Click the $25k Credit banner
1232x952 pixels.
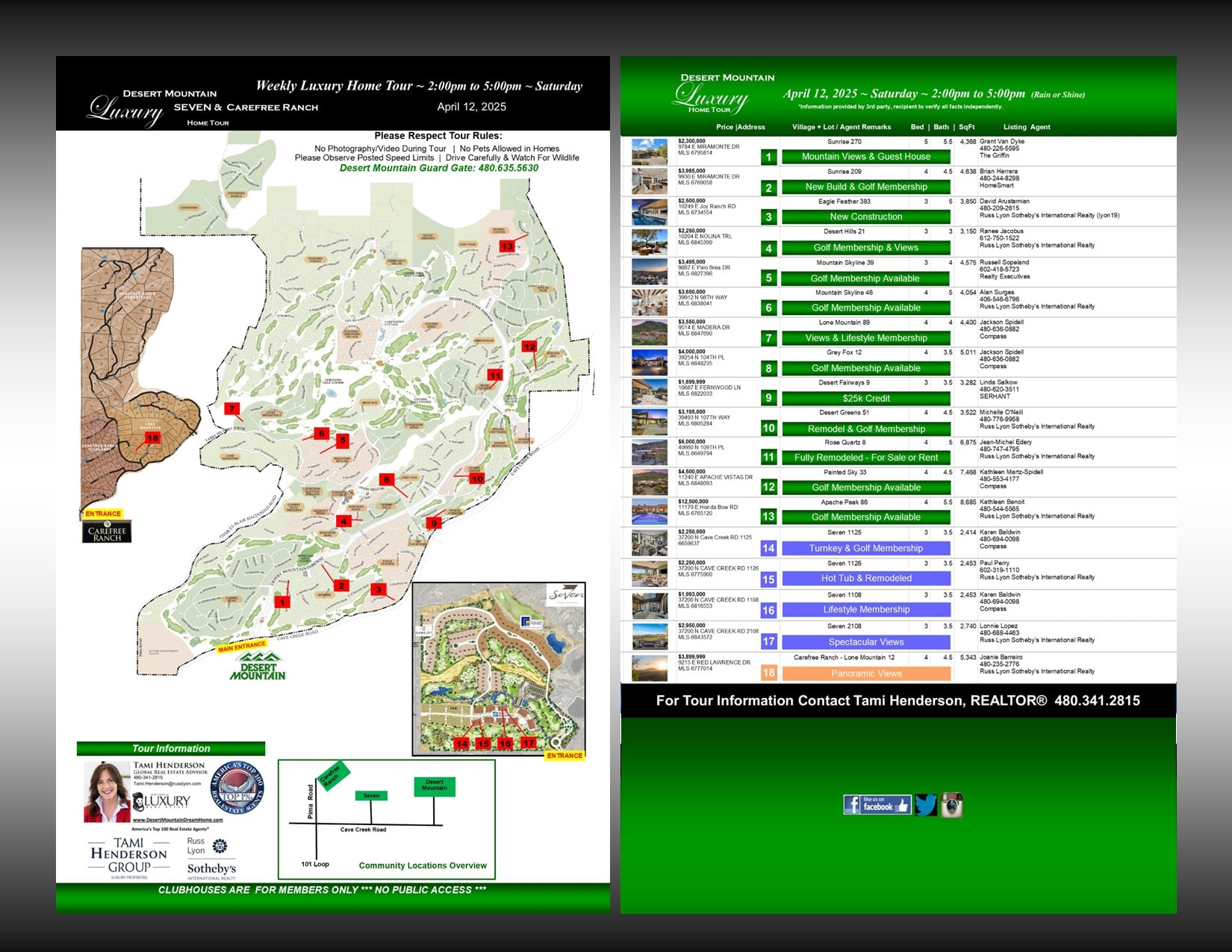click(x=865, y=398)
